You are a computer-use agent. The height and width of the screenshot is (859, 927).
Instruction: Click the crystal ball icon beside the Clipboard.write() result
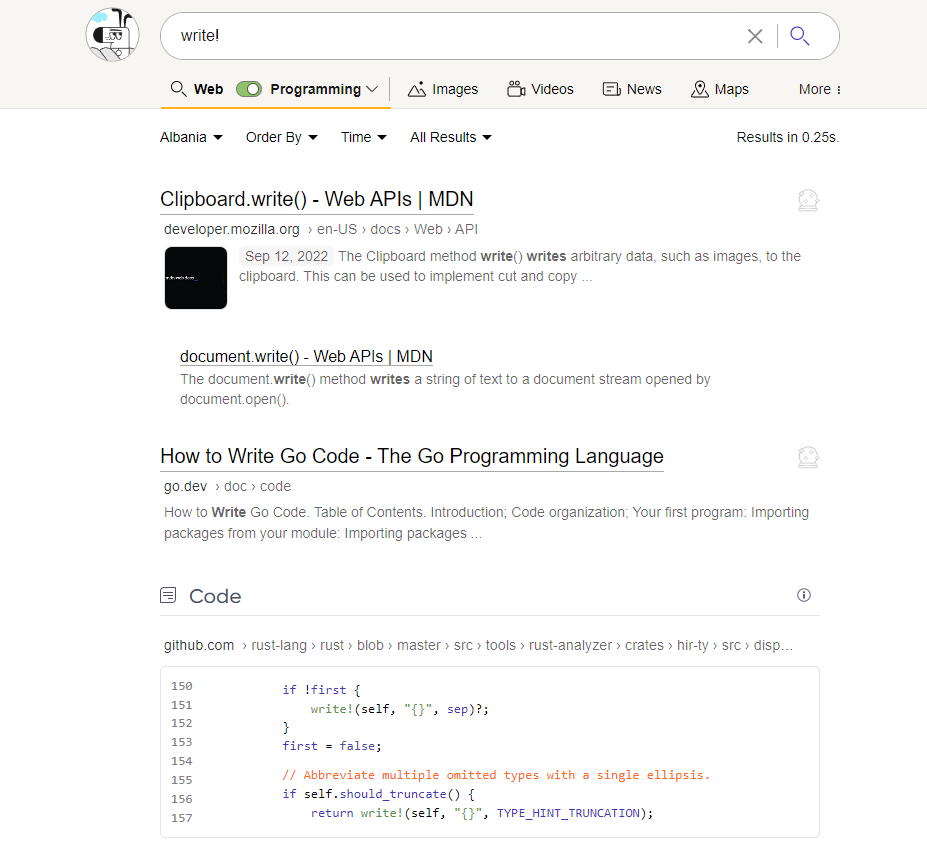tap(807, 200)
